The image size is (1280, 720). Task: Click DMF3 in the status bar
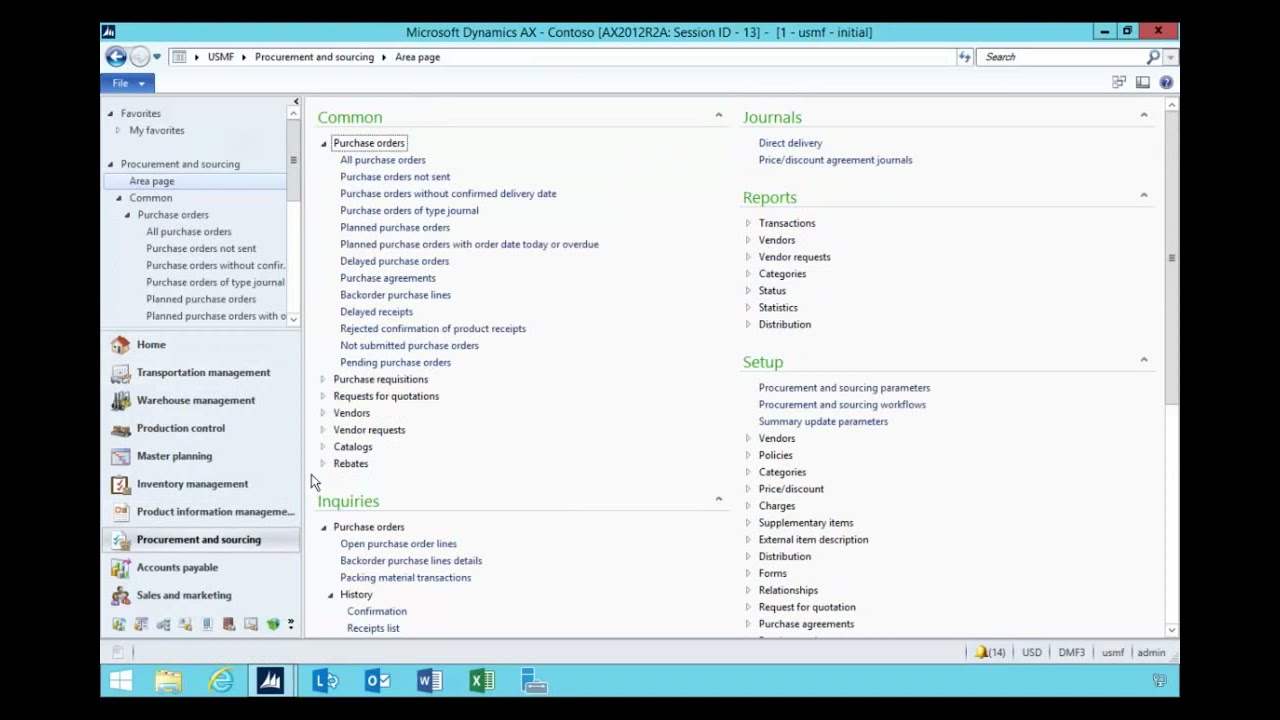coord(1071,653)
